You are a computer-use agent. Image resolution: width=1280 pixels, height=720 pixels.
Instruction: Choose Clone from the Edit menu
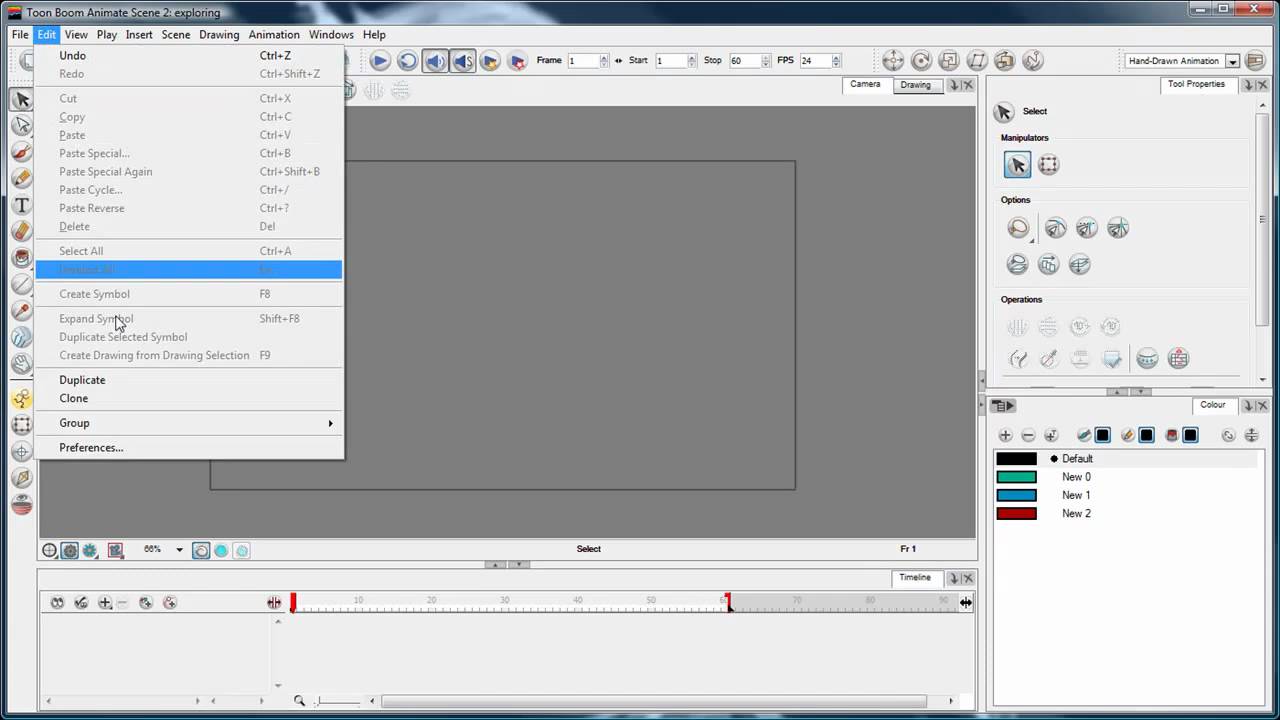[189, 398]
